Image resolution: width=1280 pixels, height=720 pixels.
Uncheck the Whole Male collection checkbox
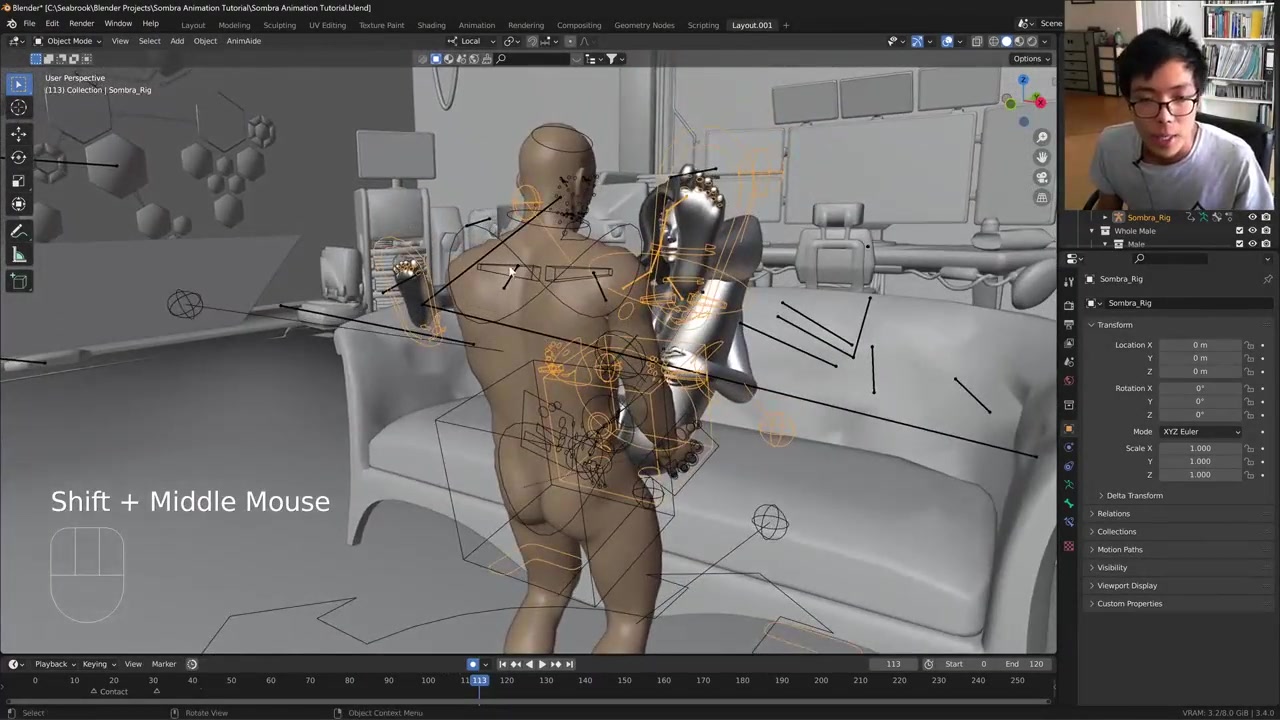point(1240,231)
